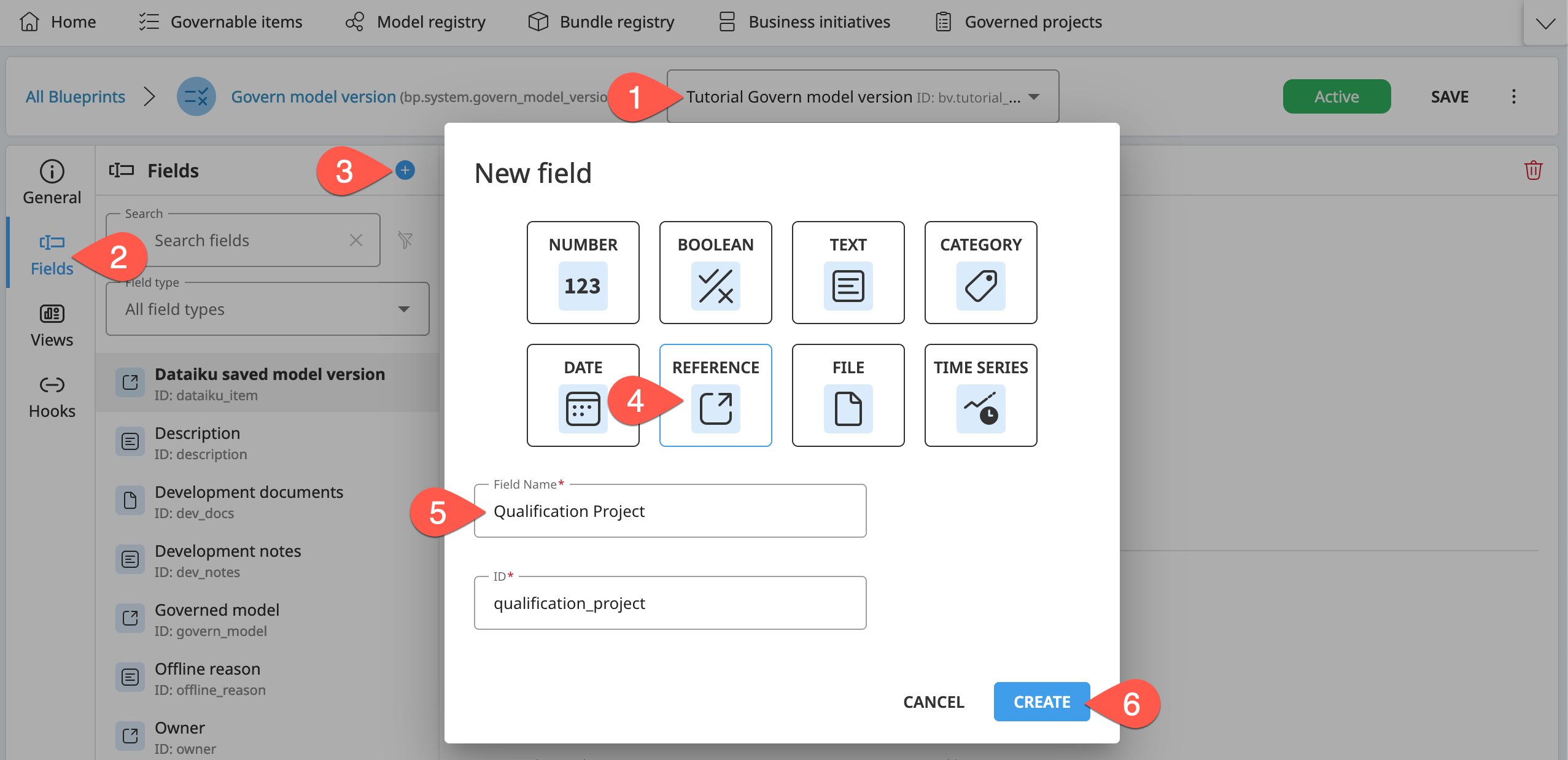Select the Governed model field row

pyautogui.click(x=268, y=618)
